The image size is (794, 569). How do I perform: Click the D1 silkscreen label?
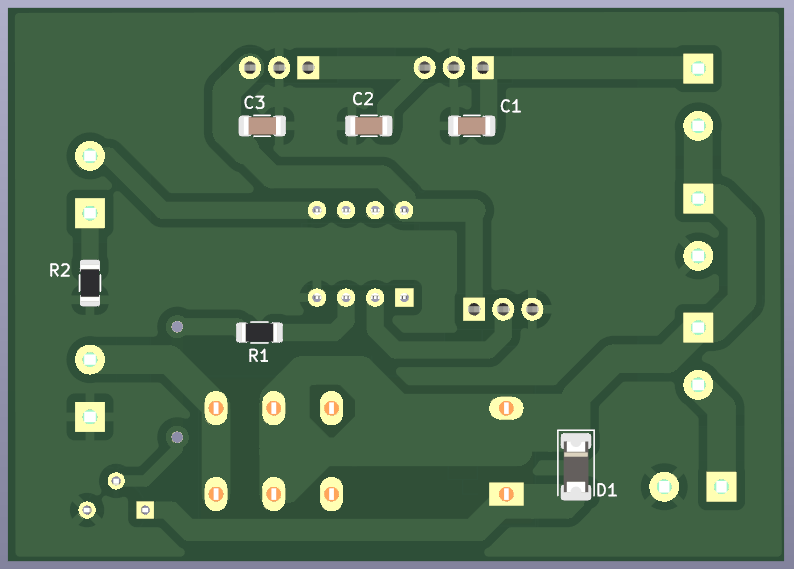pos(607,490)
